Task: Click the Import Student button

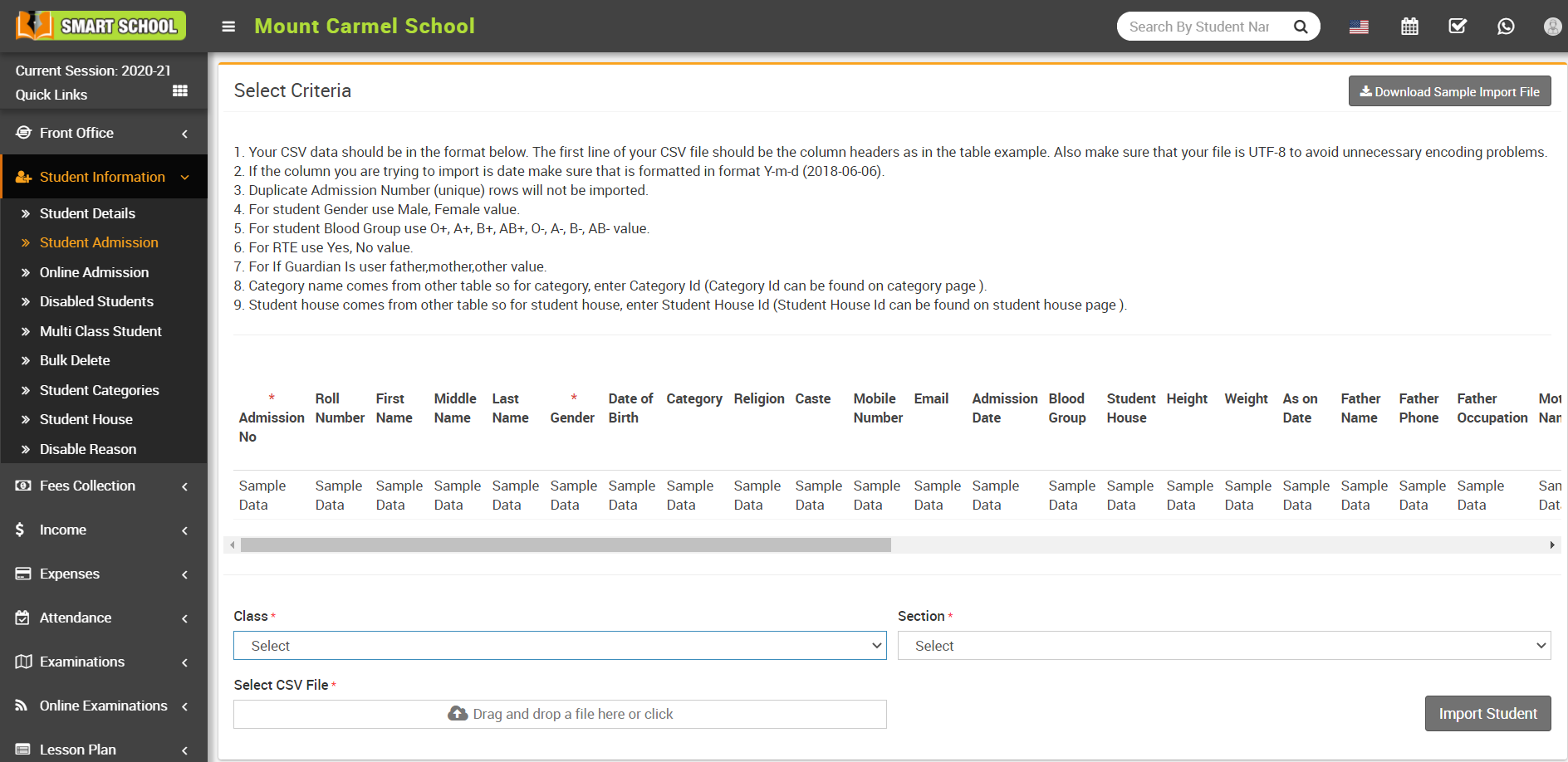Action: [1487, 713]
